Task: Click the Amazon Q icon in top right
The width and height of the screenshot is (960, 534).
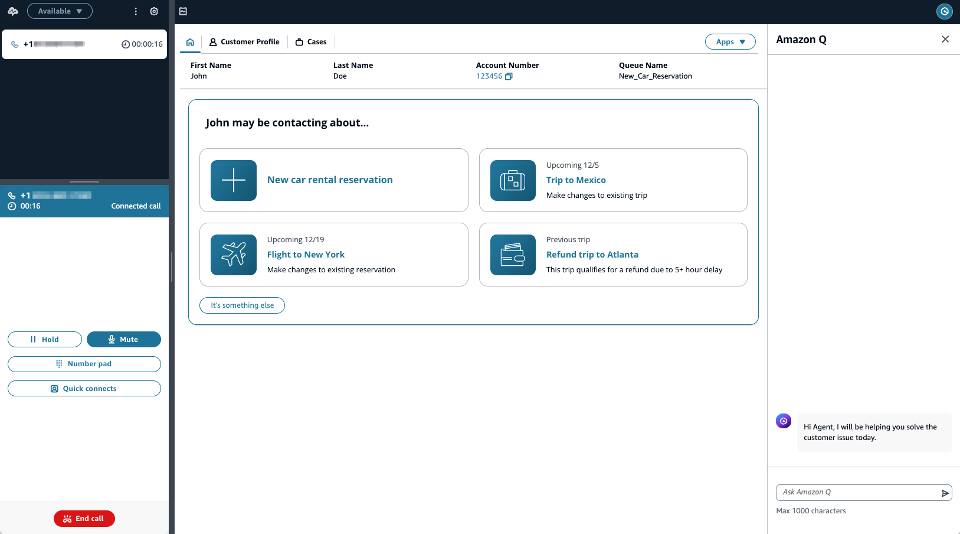Action: [944, 11]
